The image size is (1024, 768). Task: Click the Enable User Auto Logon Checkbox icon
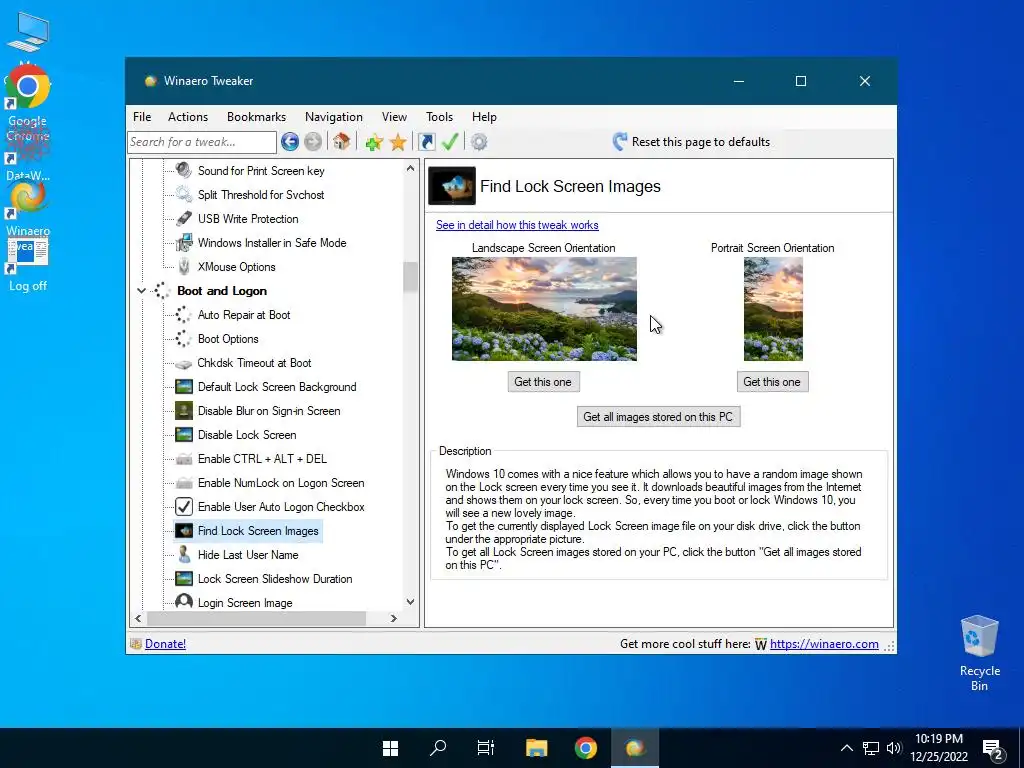[x=184, y=507]
